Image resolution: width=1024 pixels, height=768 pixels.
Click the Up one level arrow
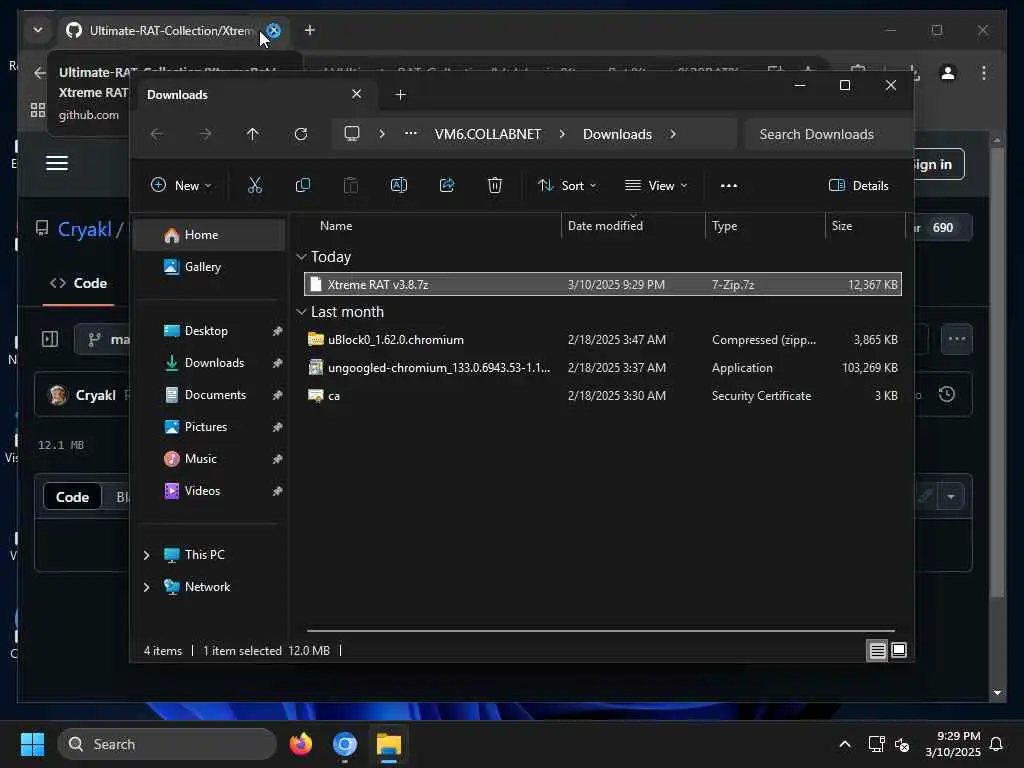point(253,134)
